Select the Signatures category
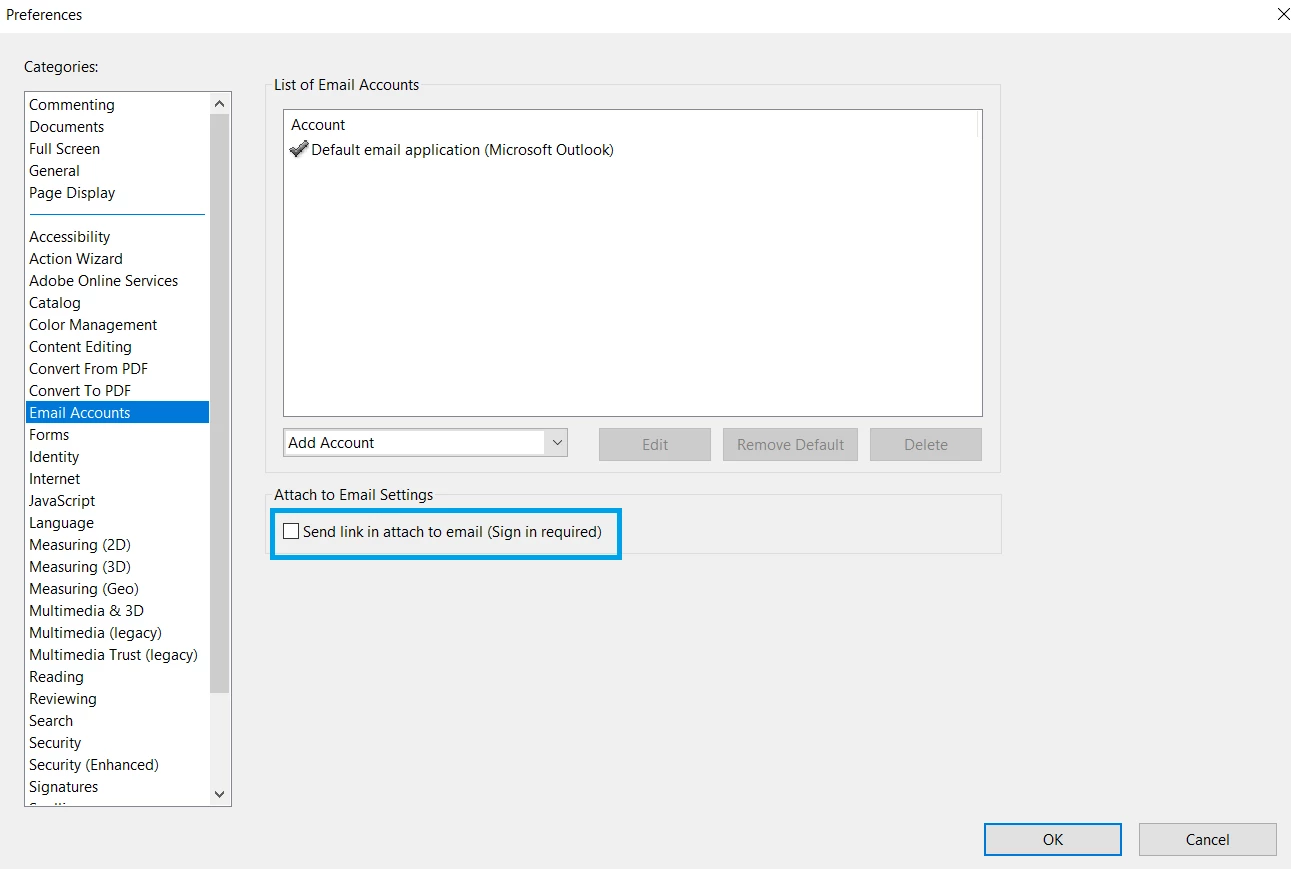1291x869 pixels. click(64, 787)
